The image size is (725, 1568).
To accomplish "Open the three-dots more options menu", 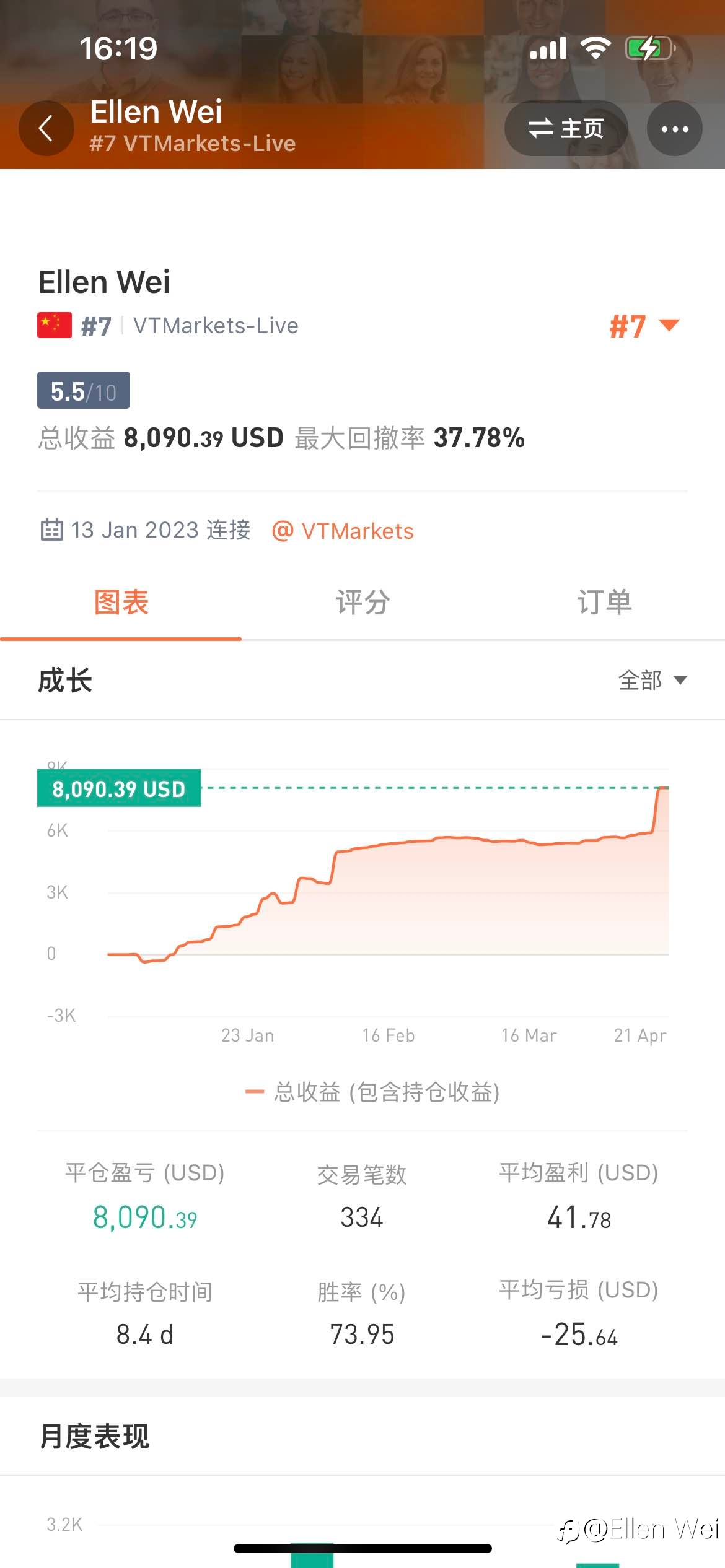I will (675, 128).
